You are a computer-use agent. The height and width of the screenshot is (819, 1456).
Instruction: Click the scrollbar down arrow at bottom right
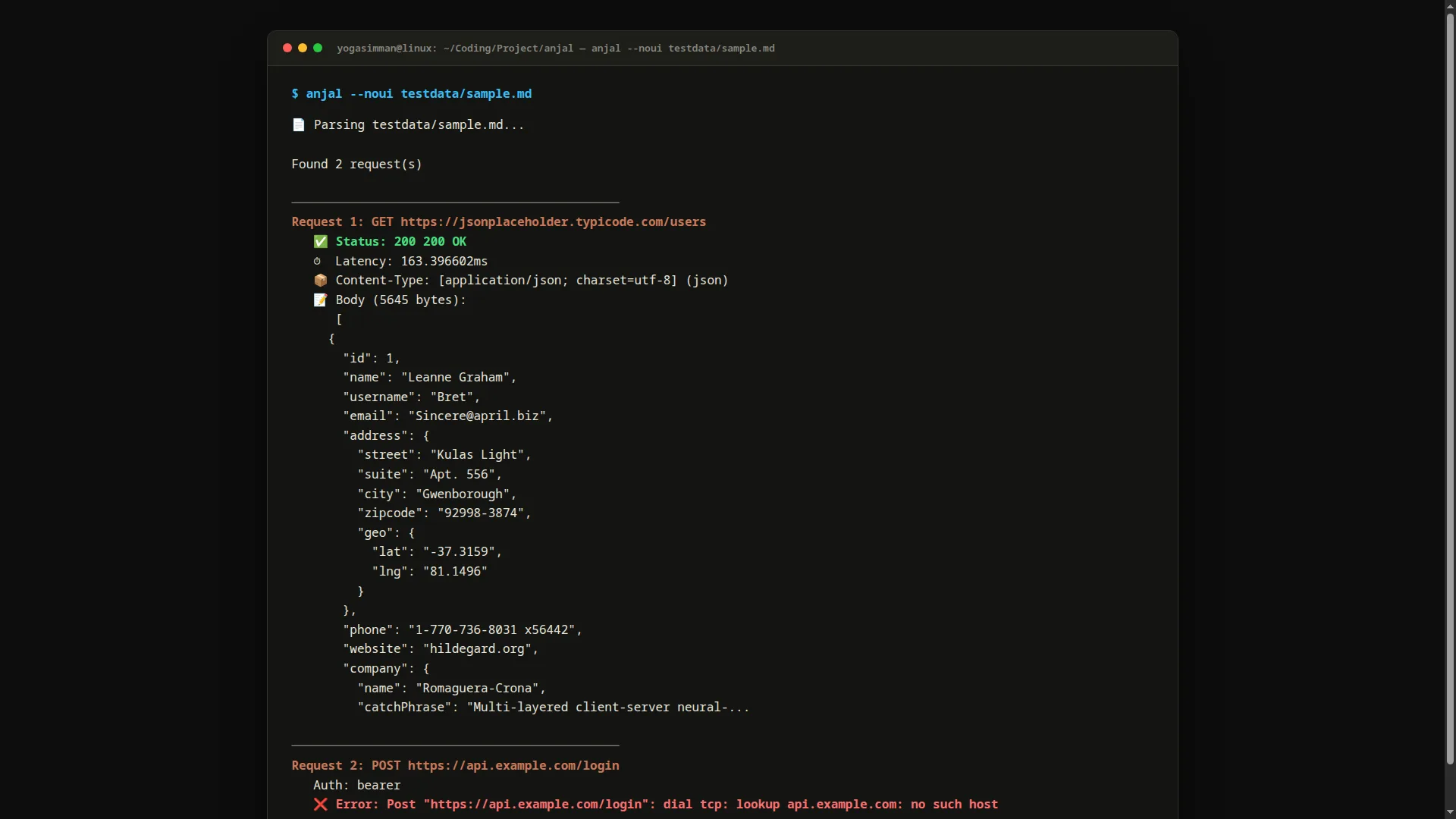(1450, 813)
